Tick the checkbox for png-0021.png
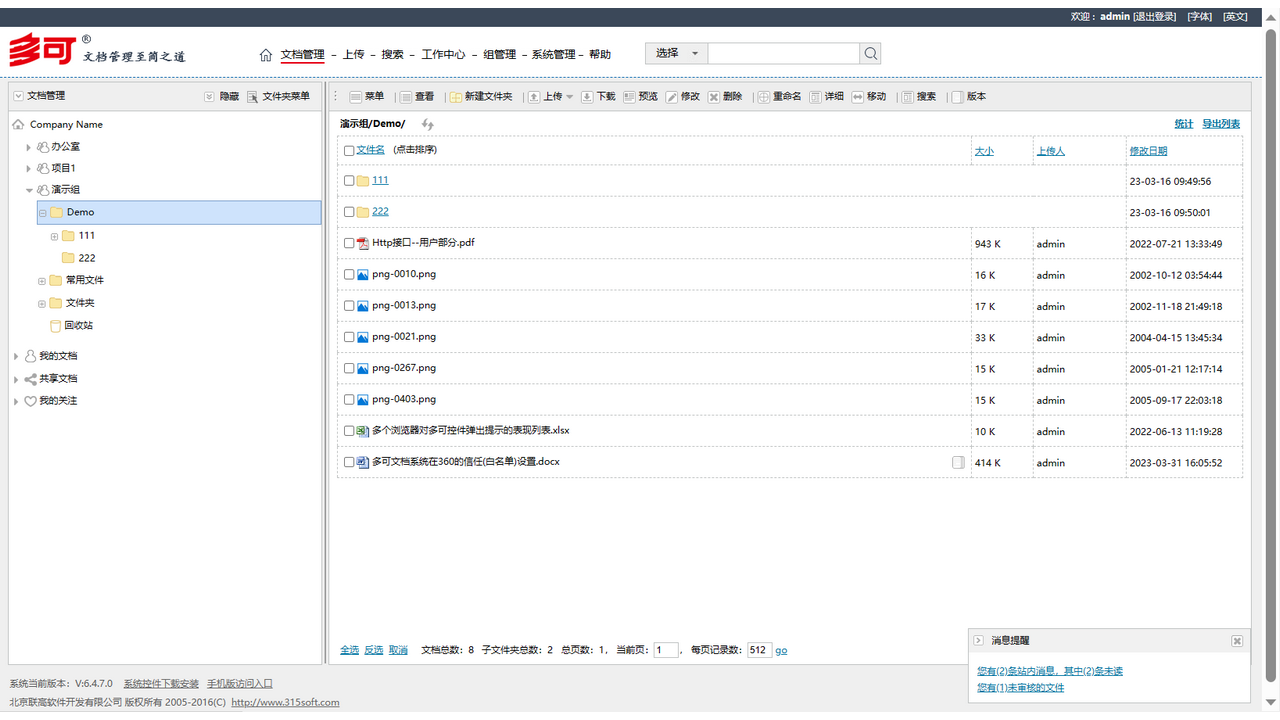 click(349, 337)
